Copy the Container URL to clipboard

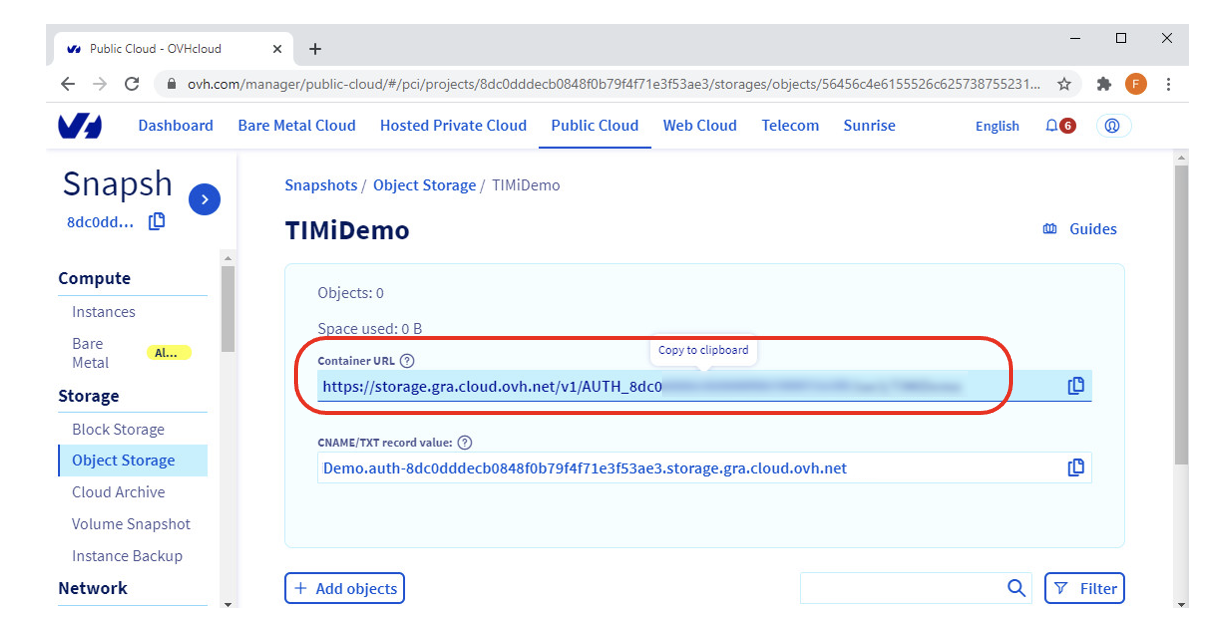(1076, 386)
